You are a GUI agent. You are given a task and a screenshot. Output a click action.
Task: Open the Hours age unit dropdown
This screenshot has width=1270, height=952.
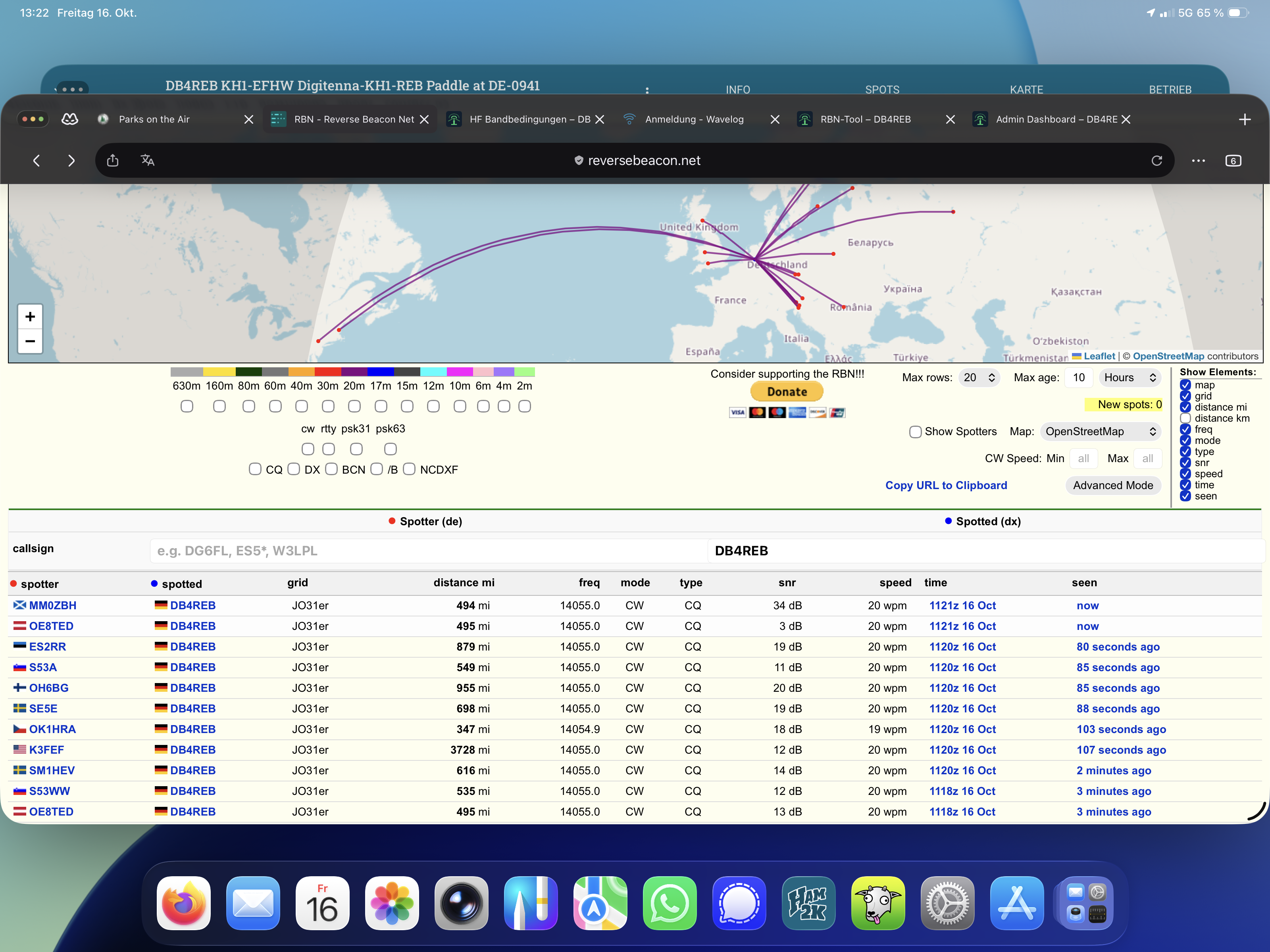click(x=1130, y=378)
